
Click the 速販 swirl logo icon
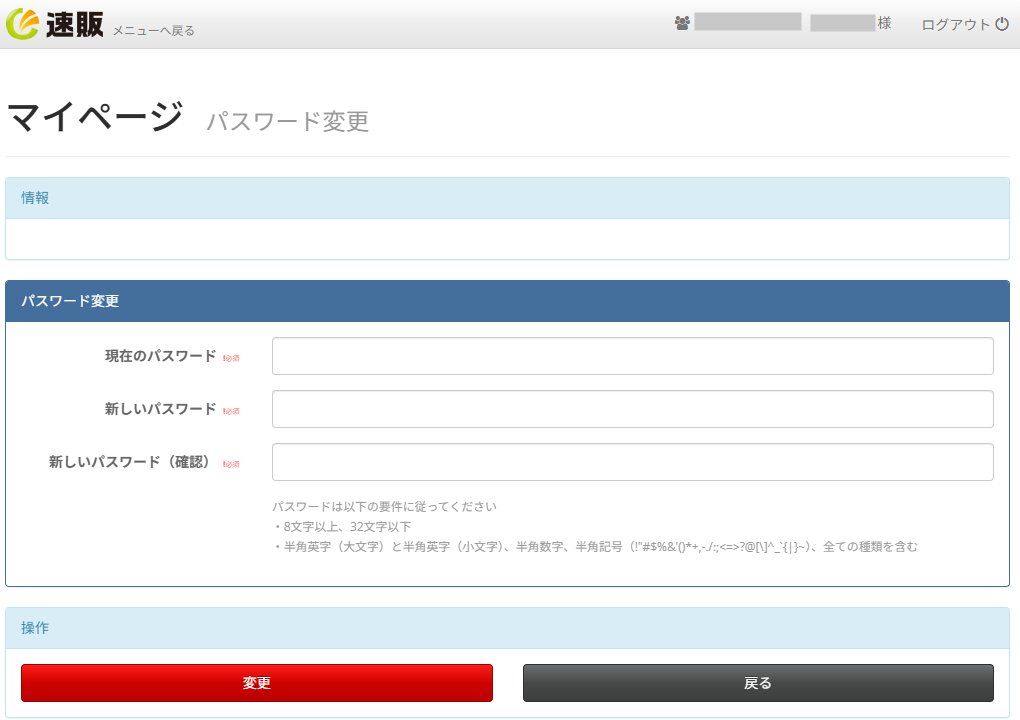(23, 24)
